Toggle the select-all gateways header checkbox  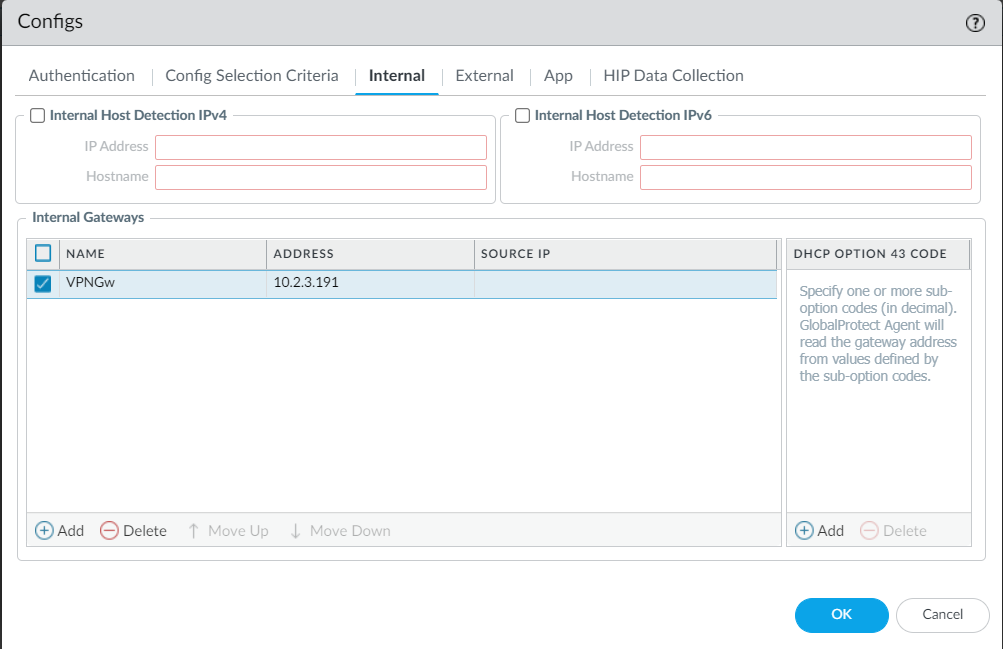pos(43,254)
